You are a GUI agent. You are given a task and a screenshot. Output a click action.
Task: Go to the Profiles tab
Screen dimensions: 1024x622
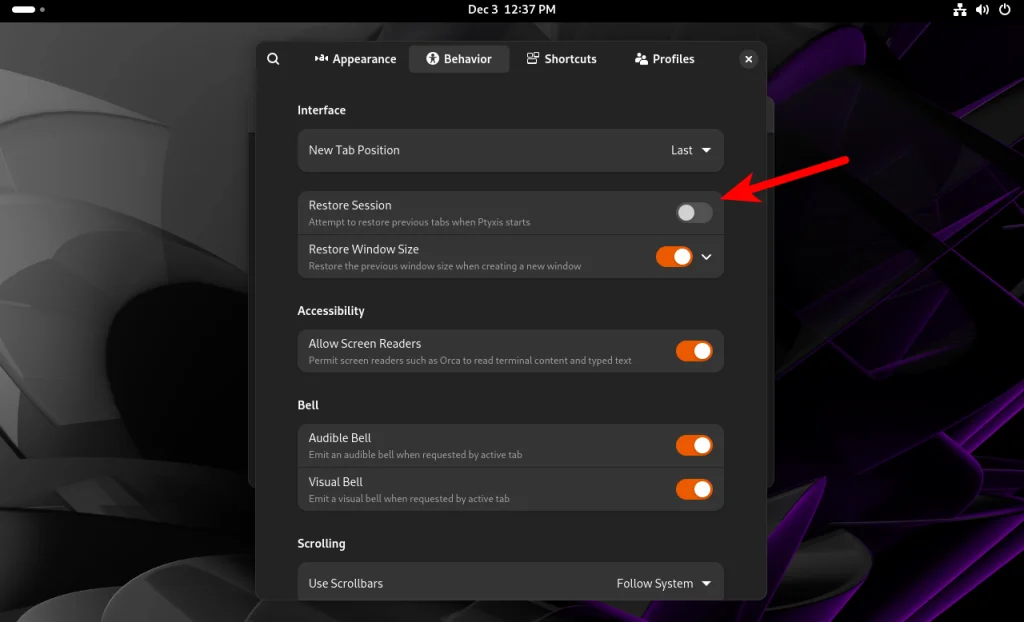pyautogui.click(x=665, y=59)
